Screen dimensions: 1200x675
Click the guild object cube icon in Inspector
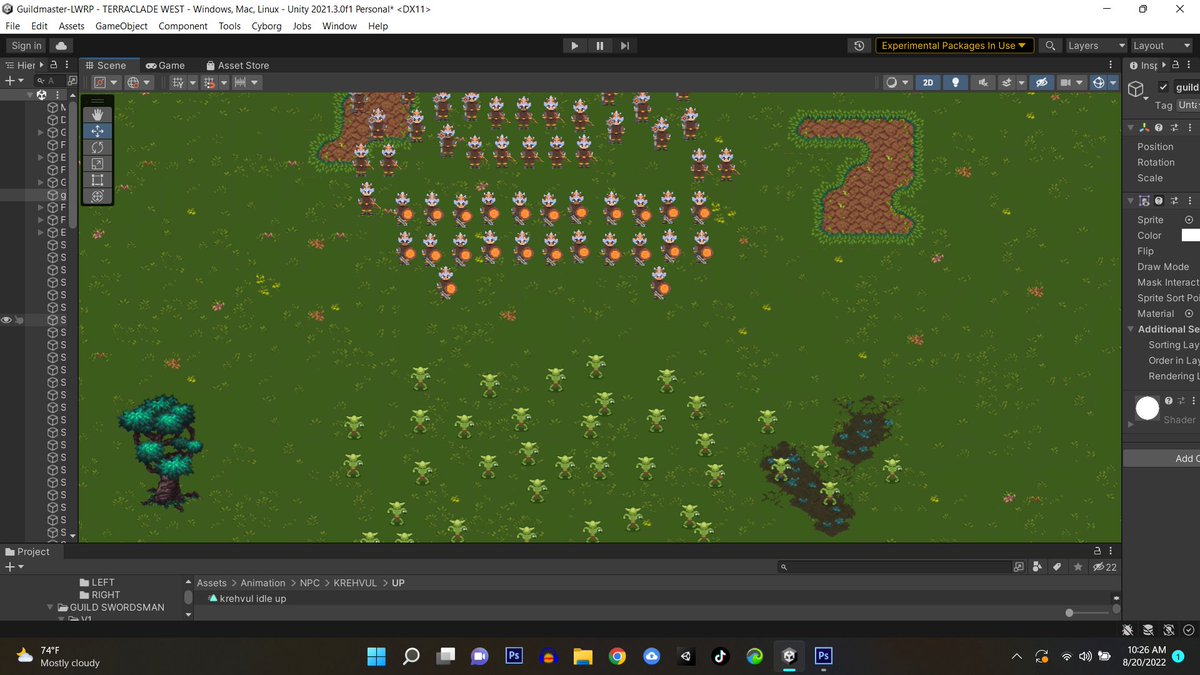pos(1136,89)
